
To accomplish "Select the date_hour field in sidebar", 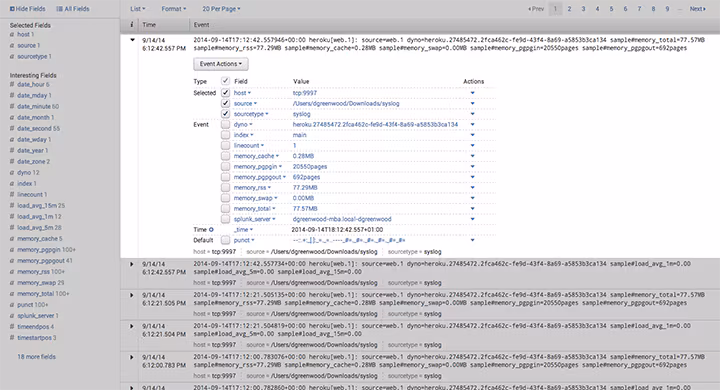I will tap(33, 85).
